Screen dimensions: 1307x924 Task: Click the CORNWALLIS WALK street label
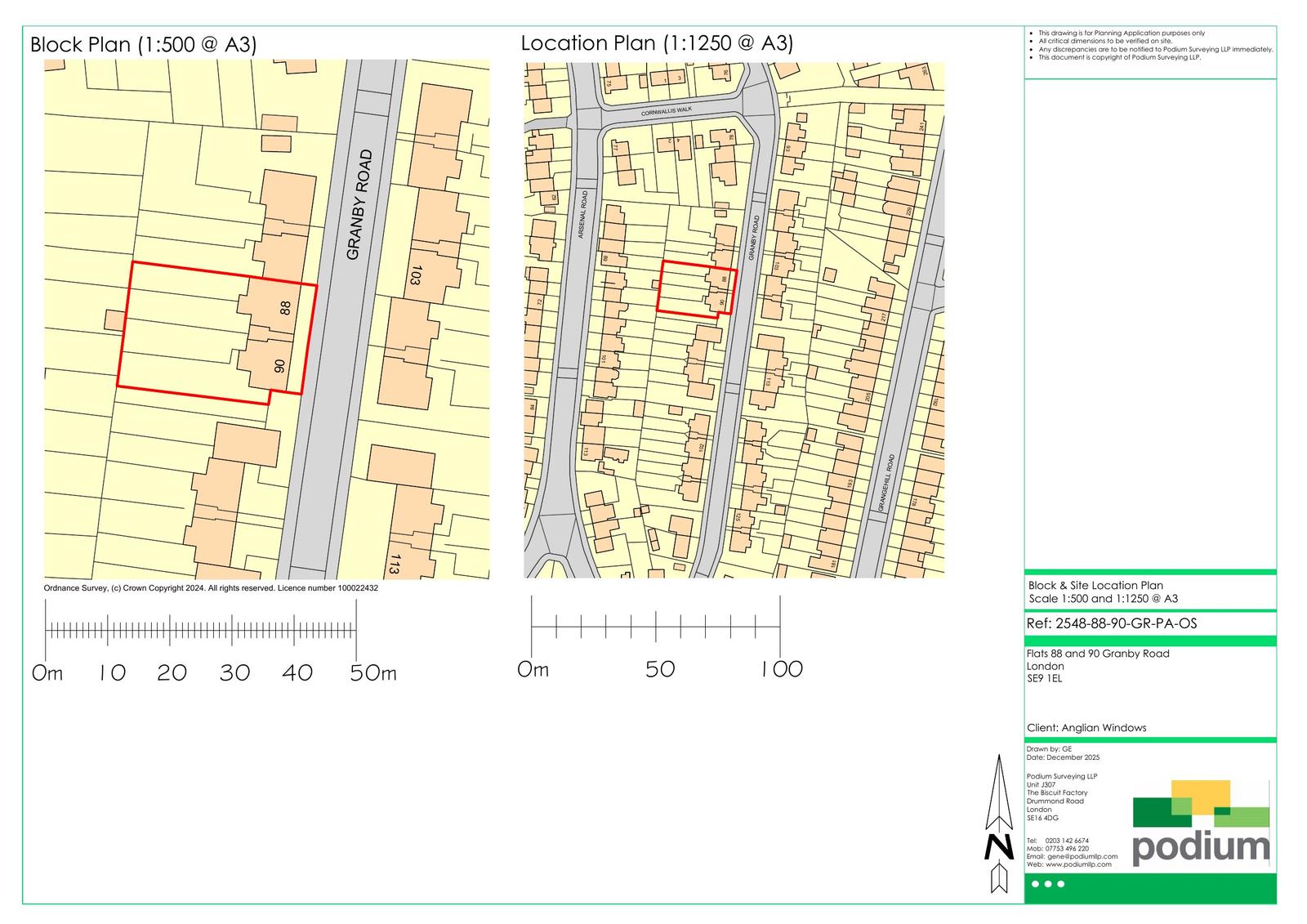point(666,110)
